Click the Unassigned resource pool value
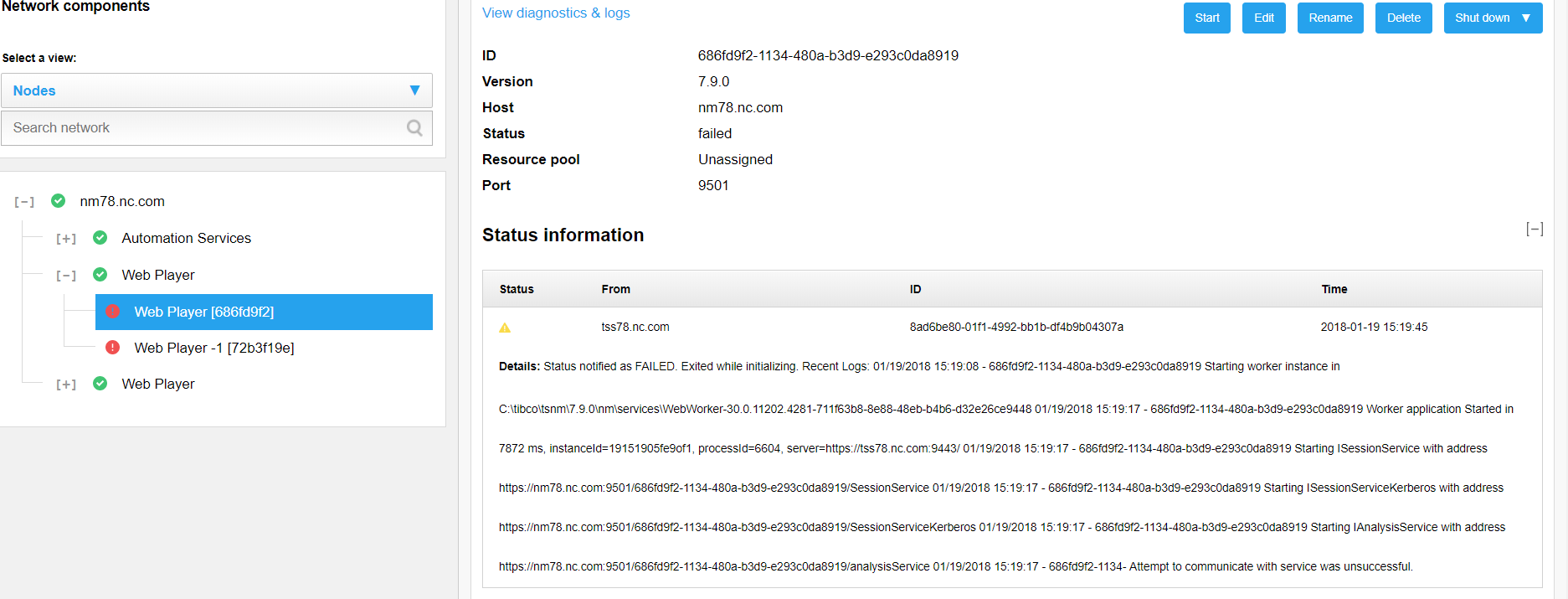The height and width of the screenshot is (599, 1568). click(x=735, y=159)
